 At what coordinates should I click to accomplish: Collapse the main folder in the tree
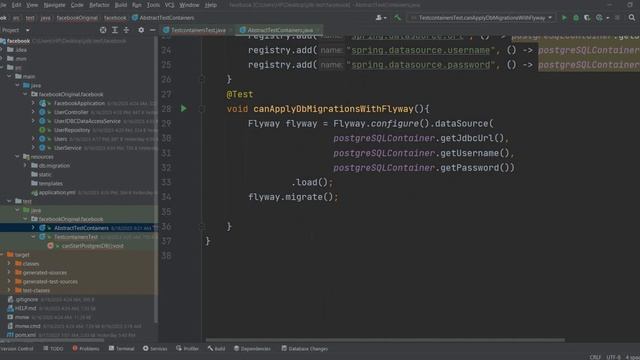[x=9, y=76]
